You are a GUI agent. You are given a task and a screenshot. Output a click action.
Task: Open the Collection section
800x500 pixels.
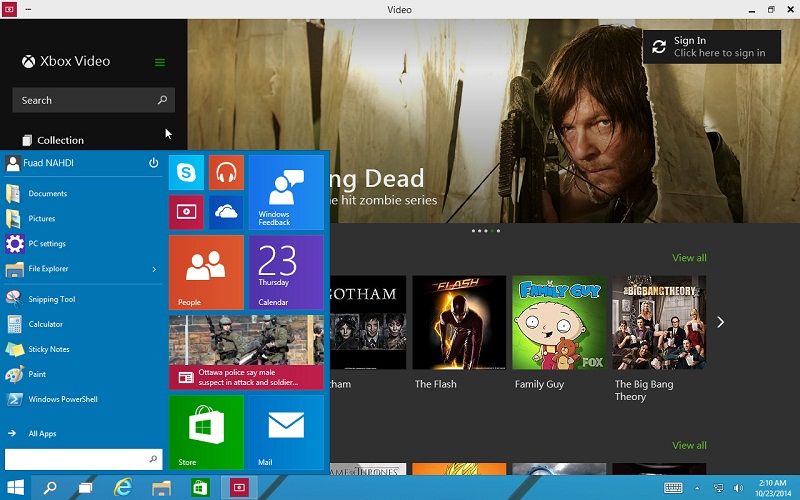point(53,140)
